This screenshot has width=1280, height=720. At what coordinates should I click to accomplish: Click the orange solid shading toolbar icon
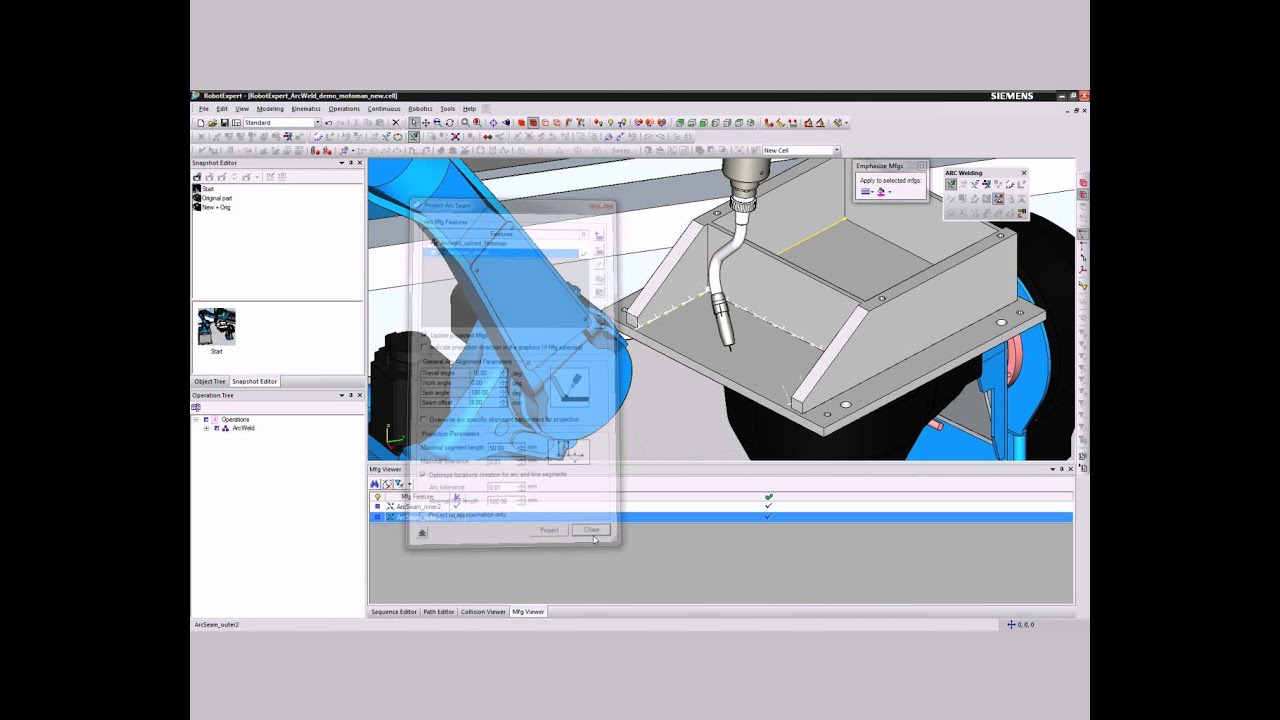(521, 123)
